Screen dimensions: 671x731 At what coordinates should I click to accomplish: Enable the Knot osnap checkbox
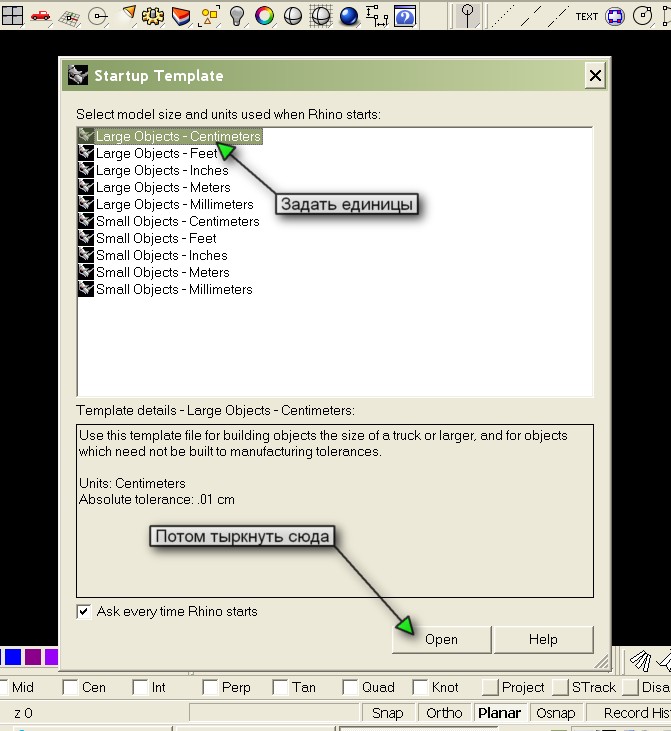pyautogui.click(x=420, y=687)
